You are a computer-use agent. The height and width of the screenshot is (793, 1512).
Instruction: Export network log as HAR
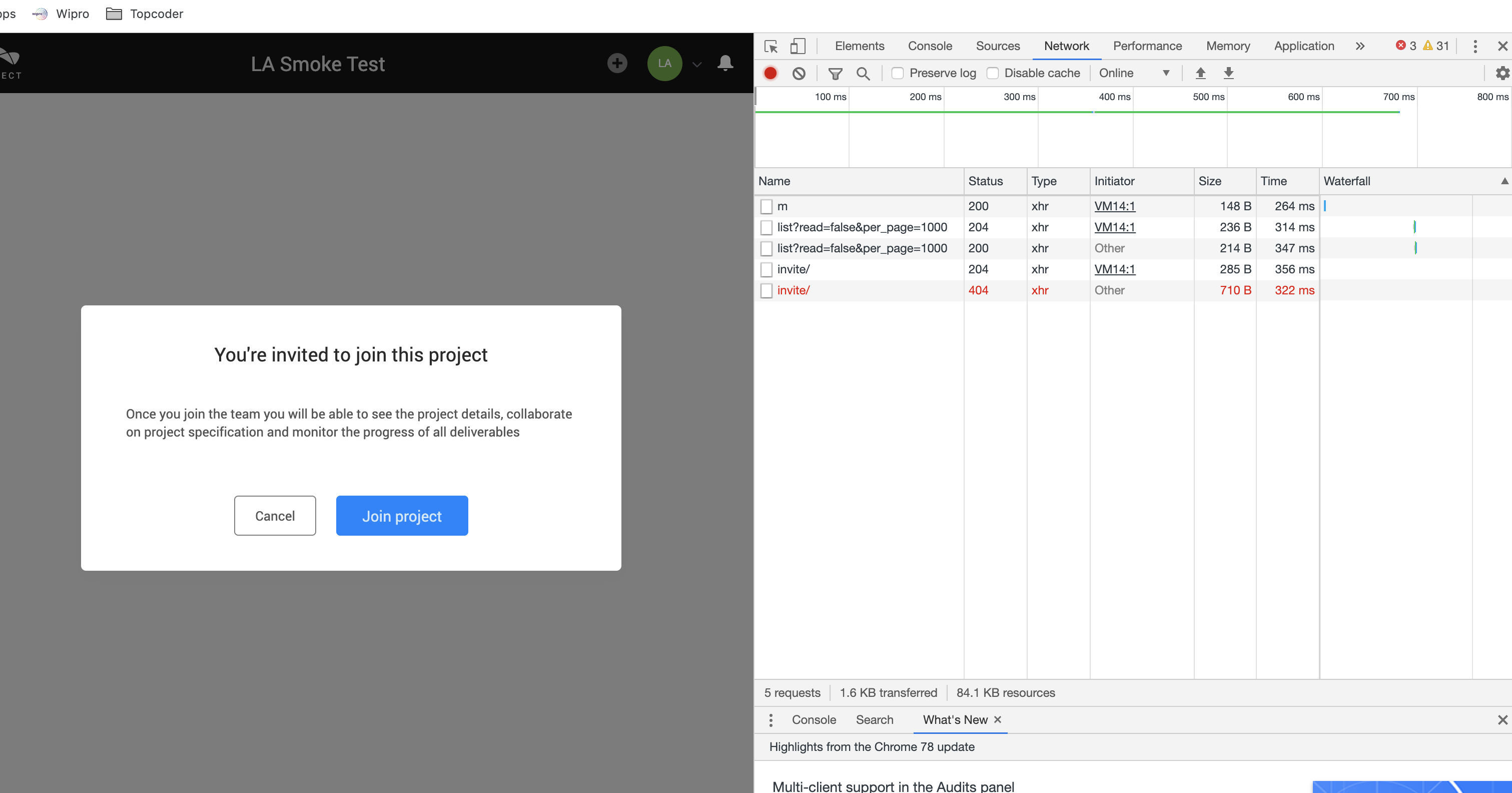1228,73
